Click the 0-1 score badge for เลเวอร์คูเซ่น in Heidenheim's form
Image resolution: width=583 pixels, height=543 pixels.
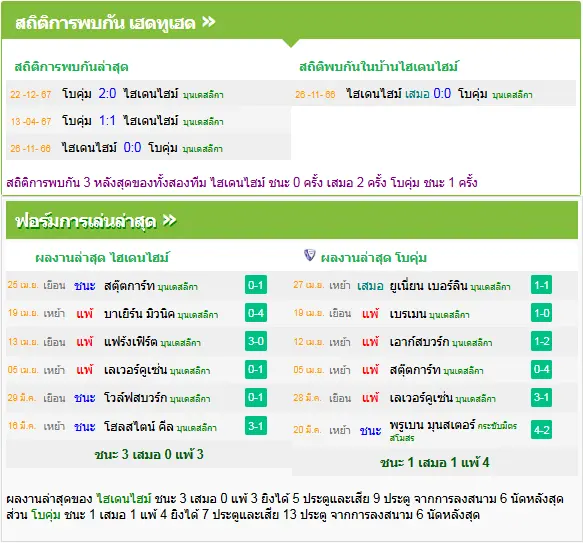pyautogui.click(x=256, y=369)
